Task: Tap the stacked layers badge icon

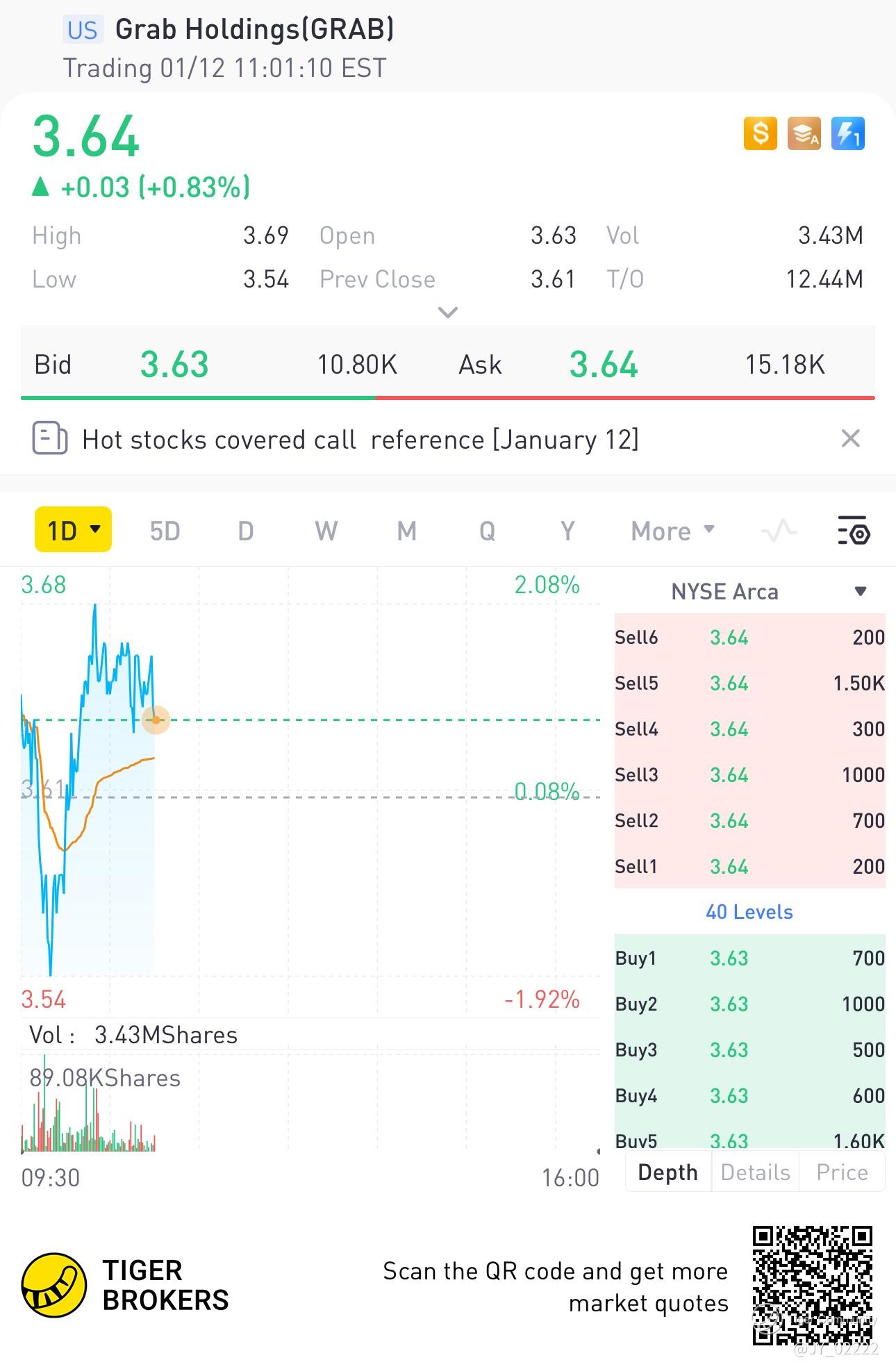Action: pos(804,133)
